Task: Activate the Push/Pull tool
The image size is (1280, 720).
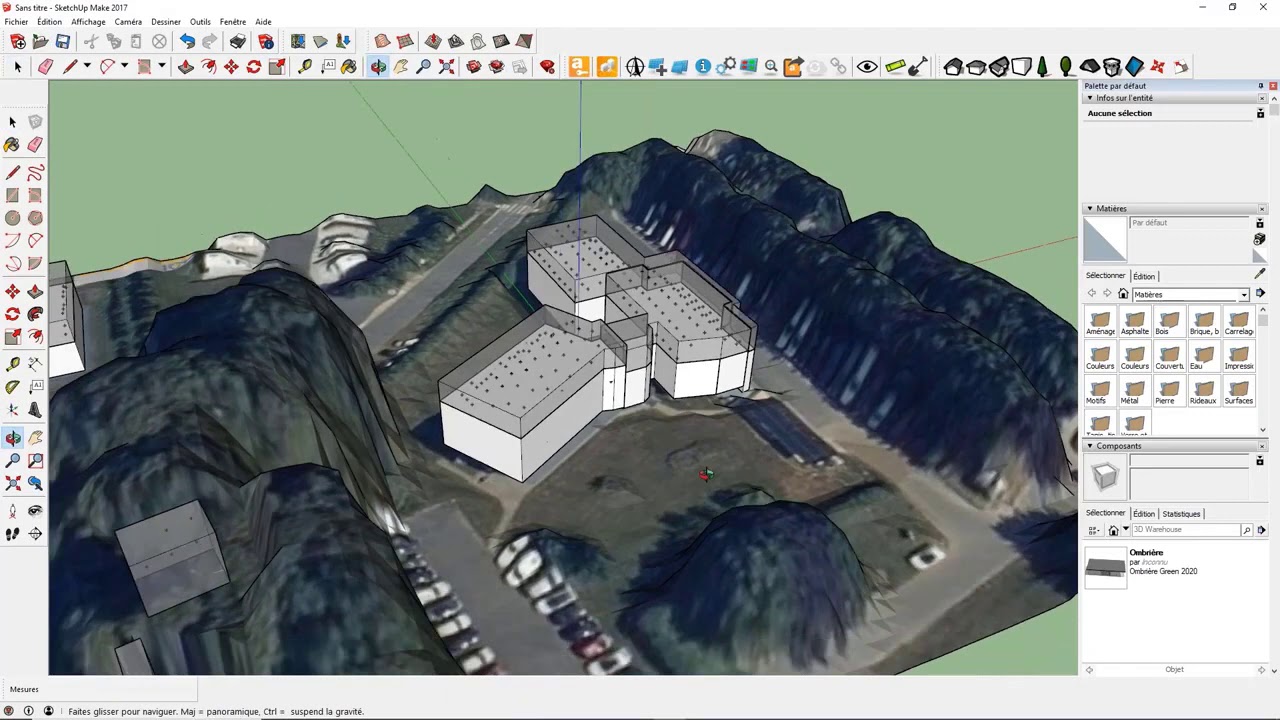Action: coord(186,67)
